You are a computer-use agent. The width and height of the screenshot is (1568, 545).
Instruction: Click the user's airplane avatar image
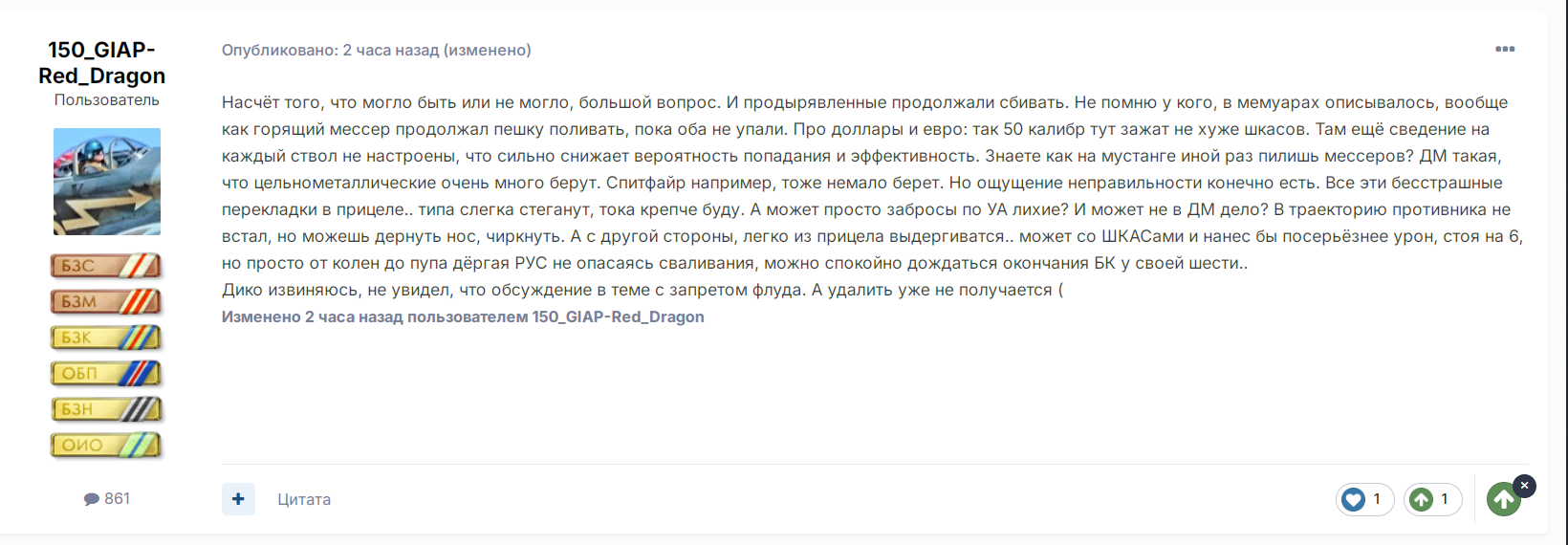coord(107,182)
